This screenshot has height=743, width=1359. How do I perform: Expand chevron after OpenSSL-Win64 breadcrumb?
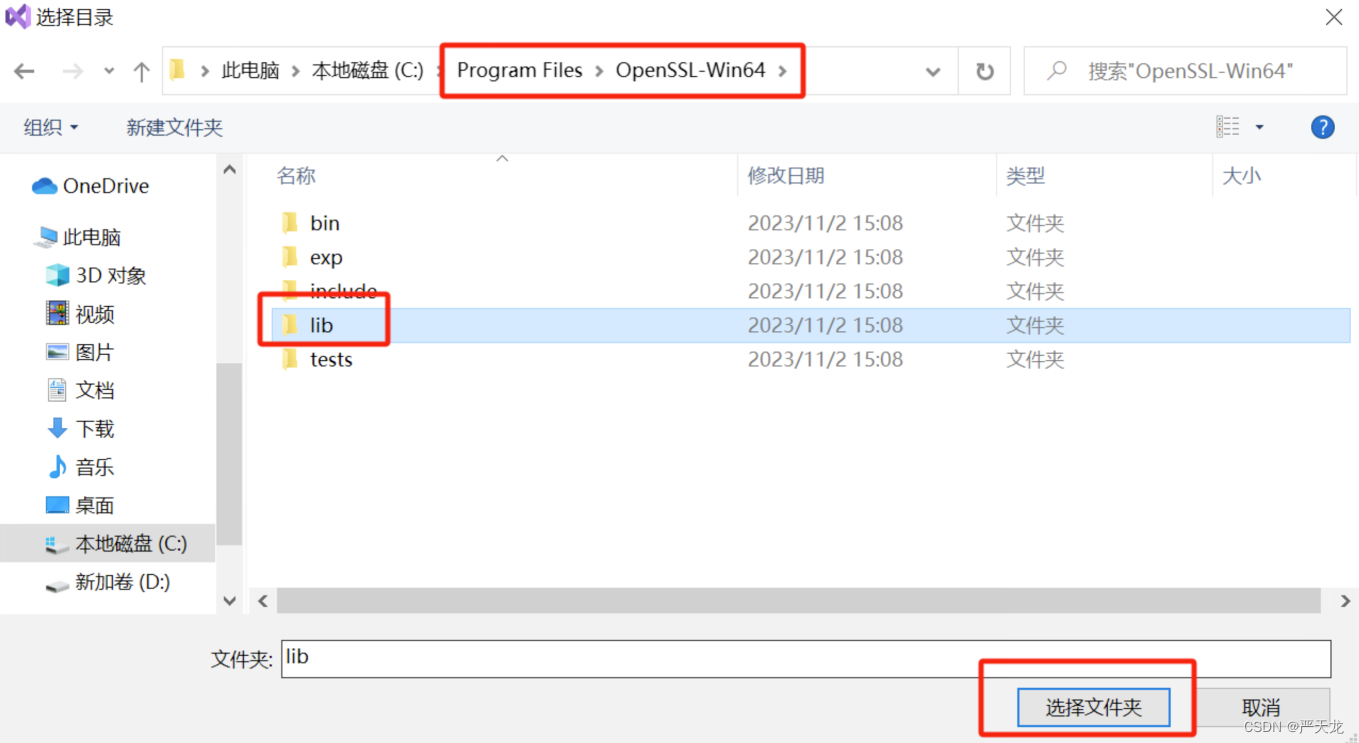point(783,71)
